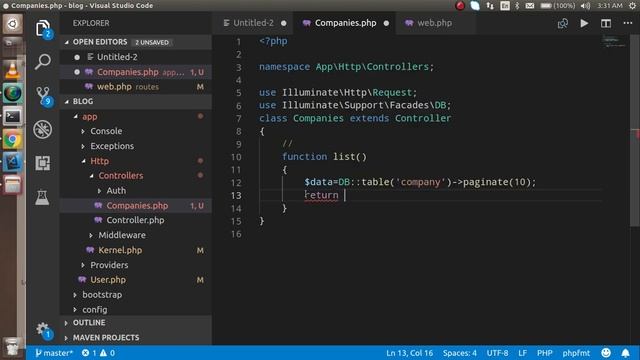
Task: Open User.php in the file tree
Action: click(136, 280)
